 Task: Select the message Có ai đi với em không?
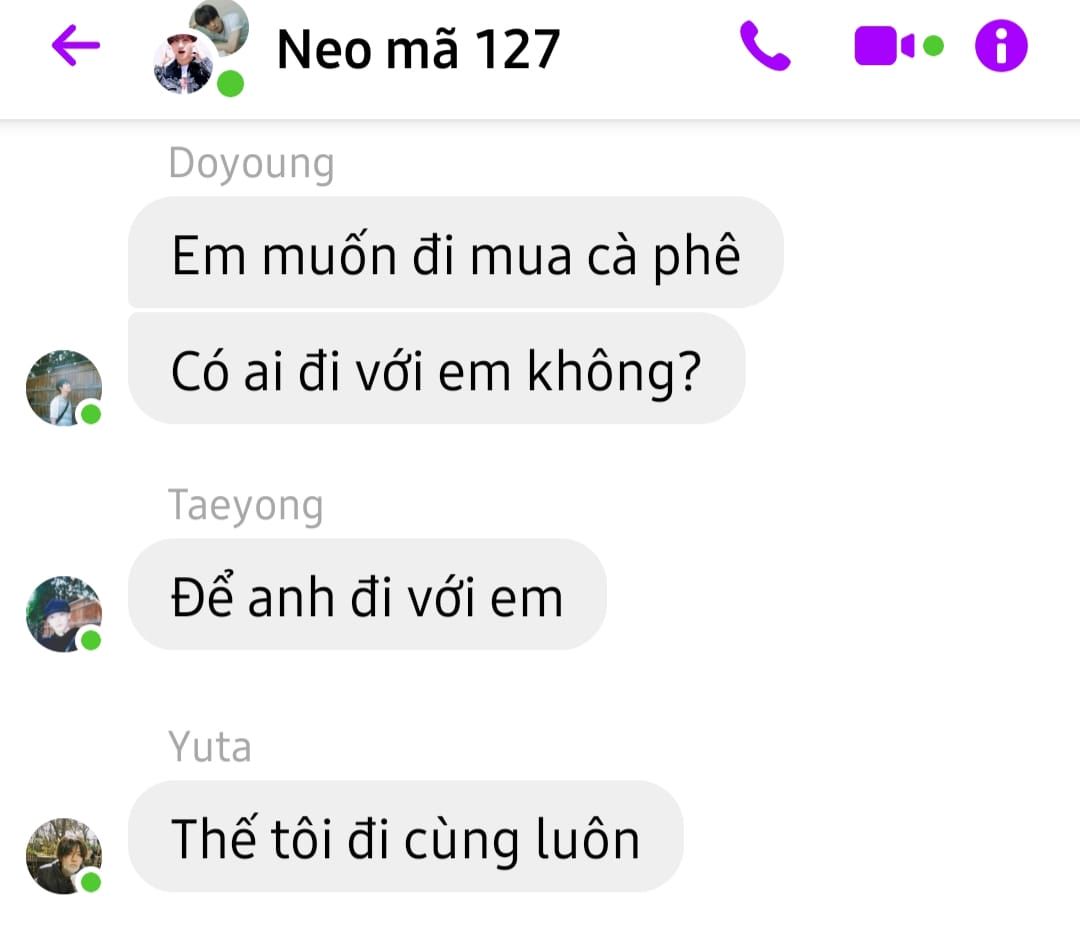tap(436, 368)
